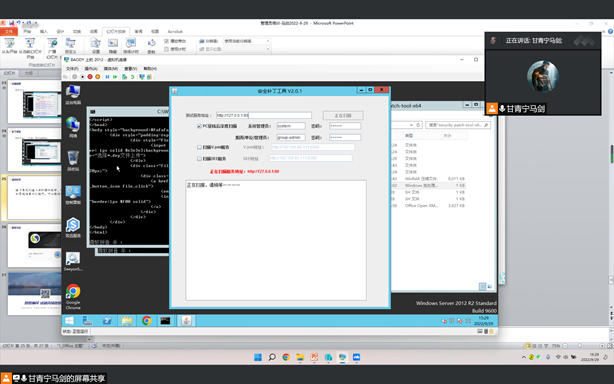Open File Explorer on host taskbar

click(300, 357)
